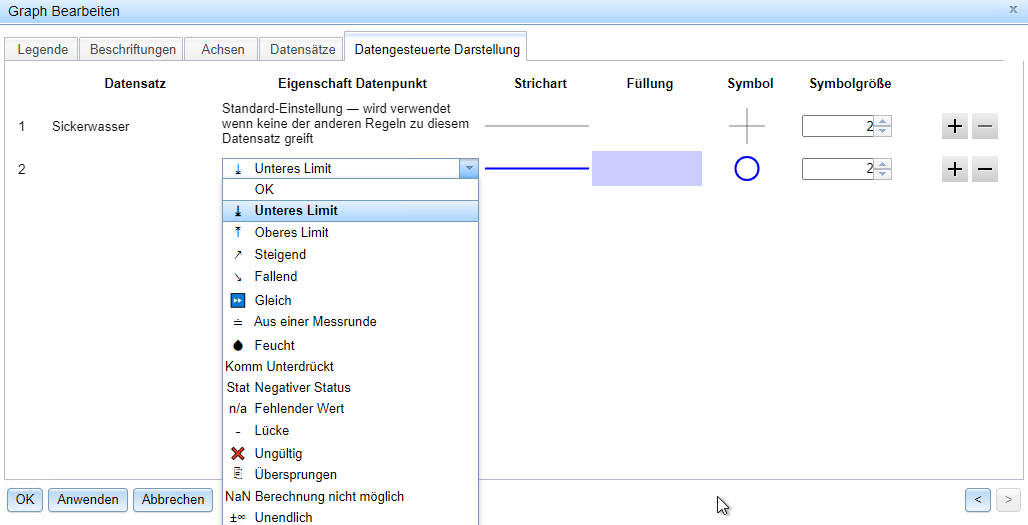Decrease row 2 Symbolgröße with down arrow
Image resolution: width=1028 pixels, height=525 pixels.
883,174
